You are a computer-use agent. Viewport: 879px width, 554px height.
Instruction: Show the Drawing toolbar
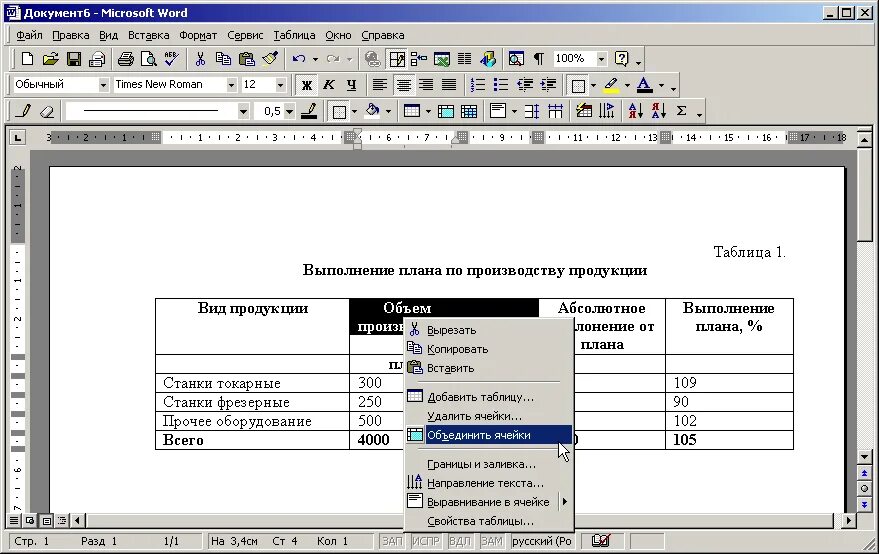click(488, 58)
